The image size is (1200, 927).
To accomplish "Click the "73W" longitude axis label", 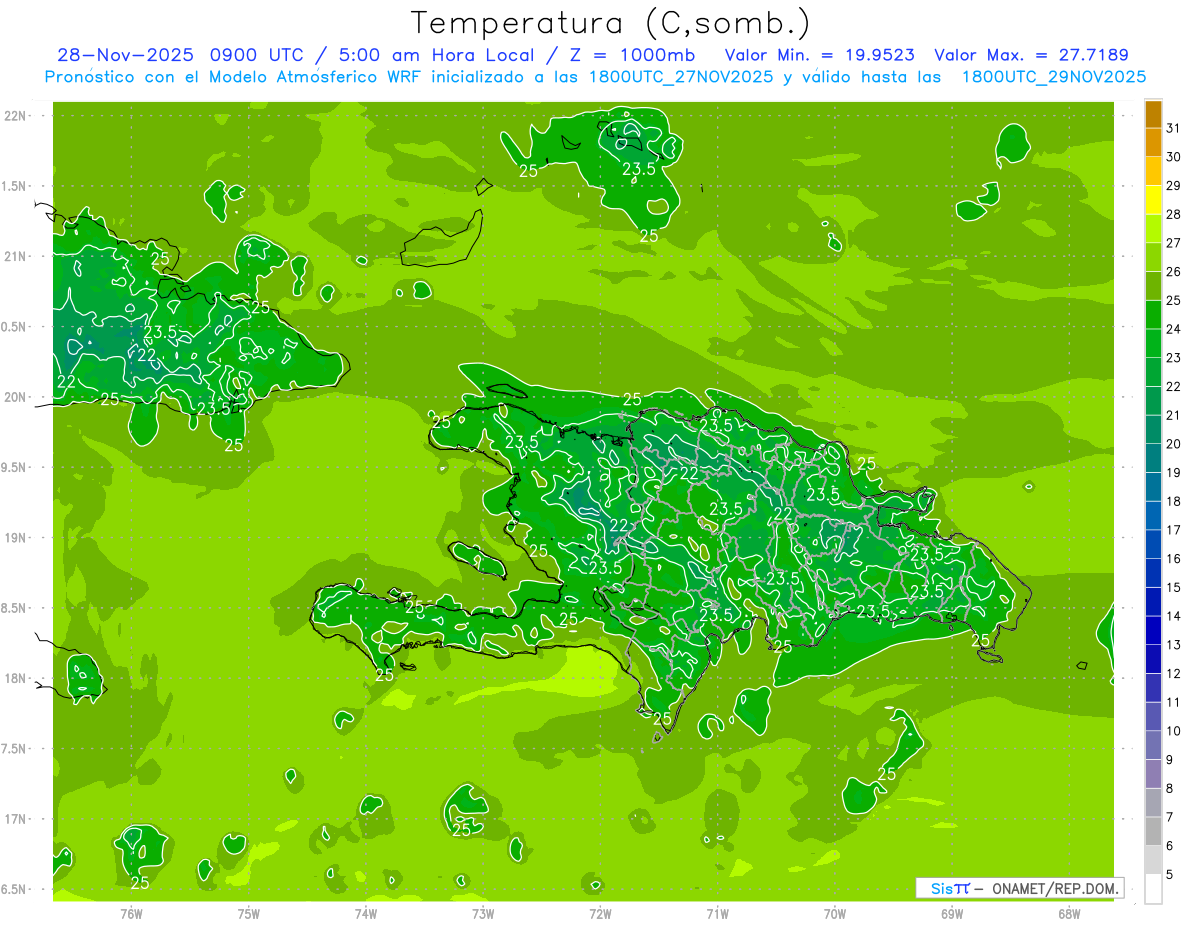I will click(483, 913).
